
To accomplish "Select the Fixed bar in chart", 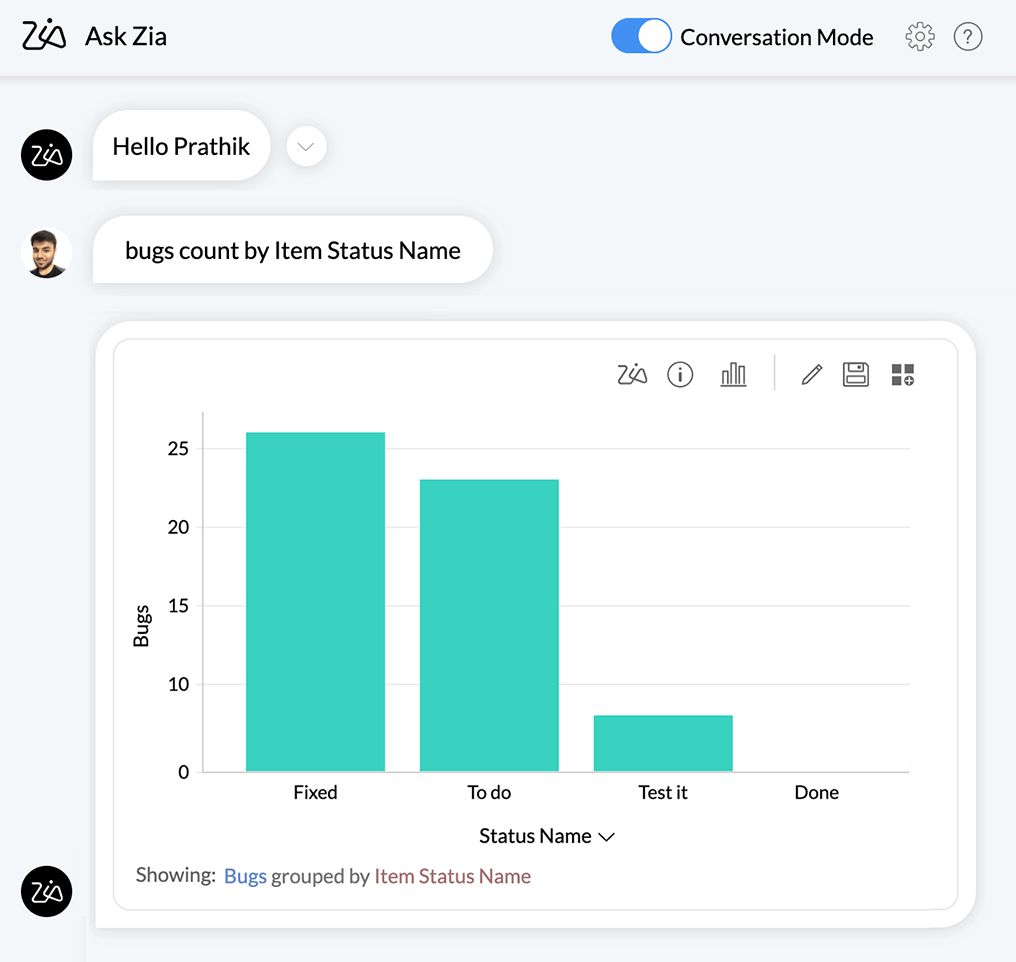I will click(315, 601).
